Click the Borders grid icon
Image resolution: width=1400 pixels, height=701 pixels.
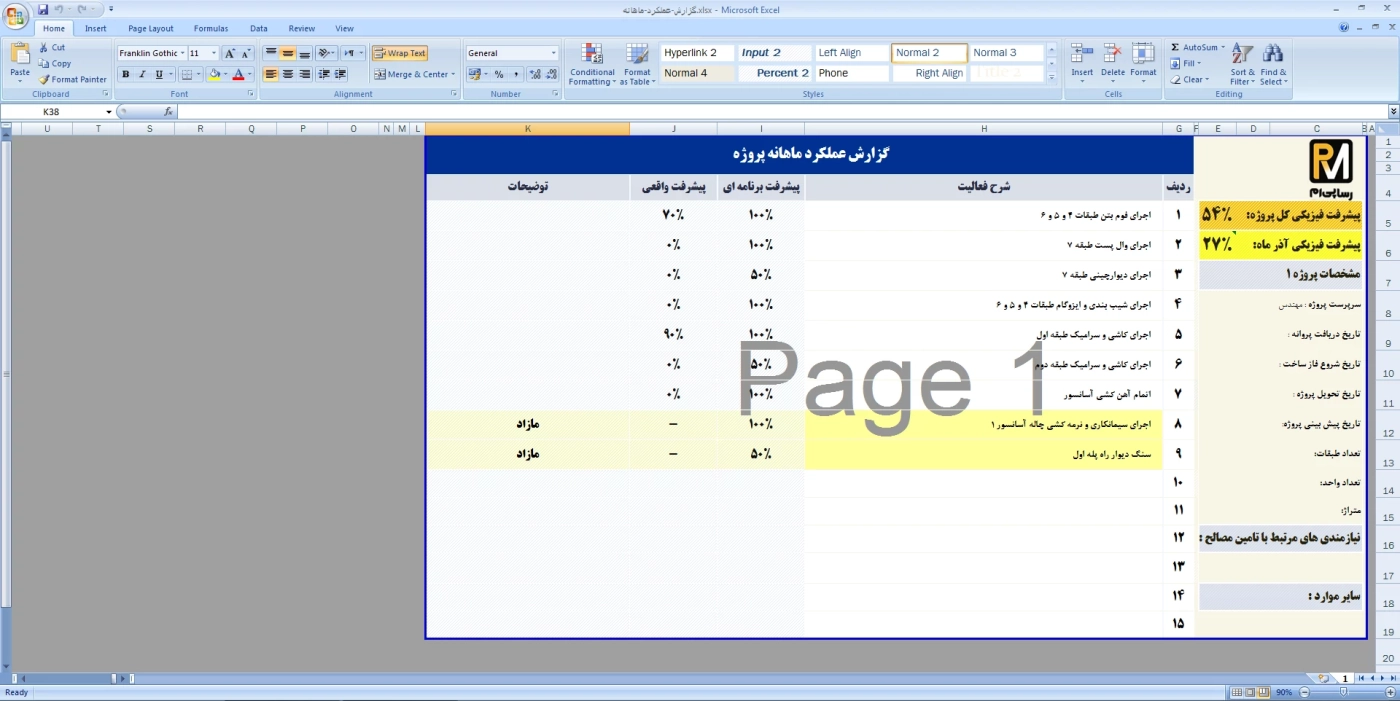click(186, 74)
